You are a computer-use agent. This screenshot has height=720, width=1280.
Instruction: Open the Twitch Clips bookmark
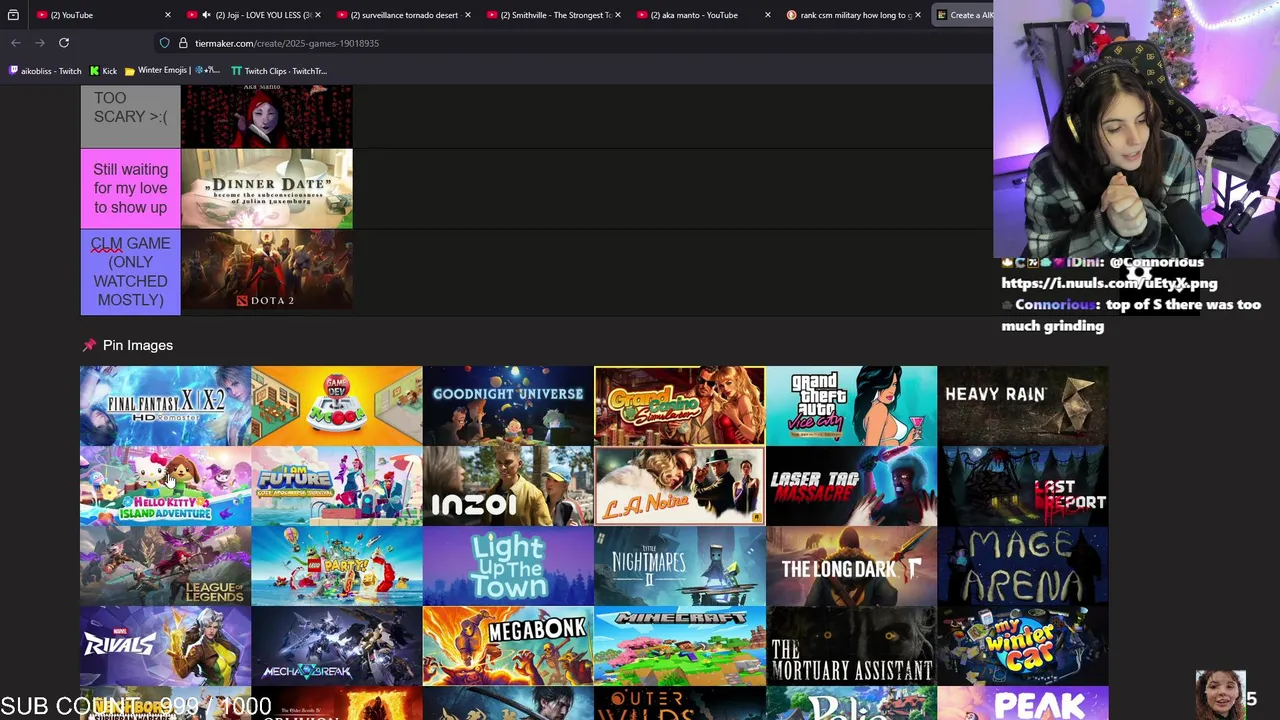[279, 71]
